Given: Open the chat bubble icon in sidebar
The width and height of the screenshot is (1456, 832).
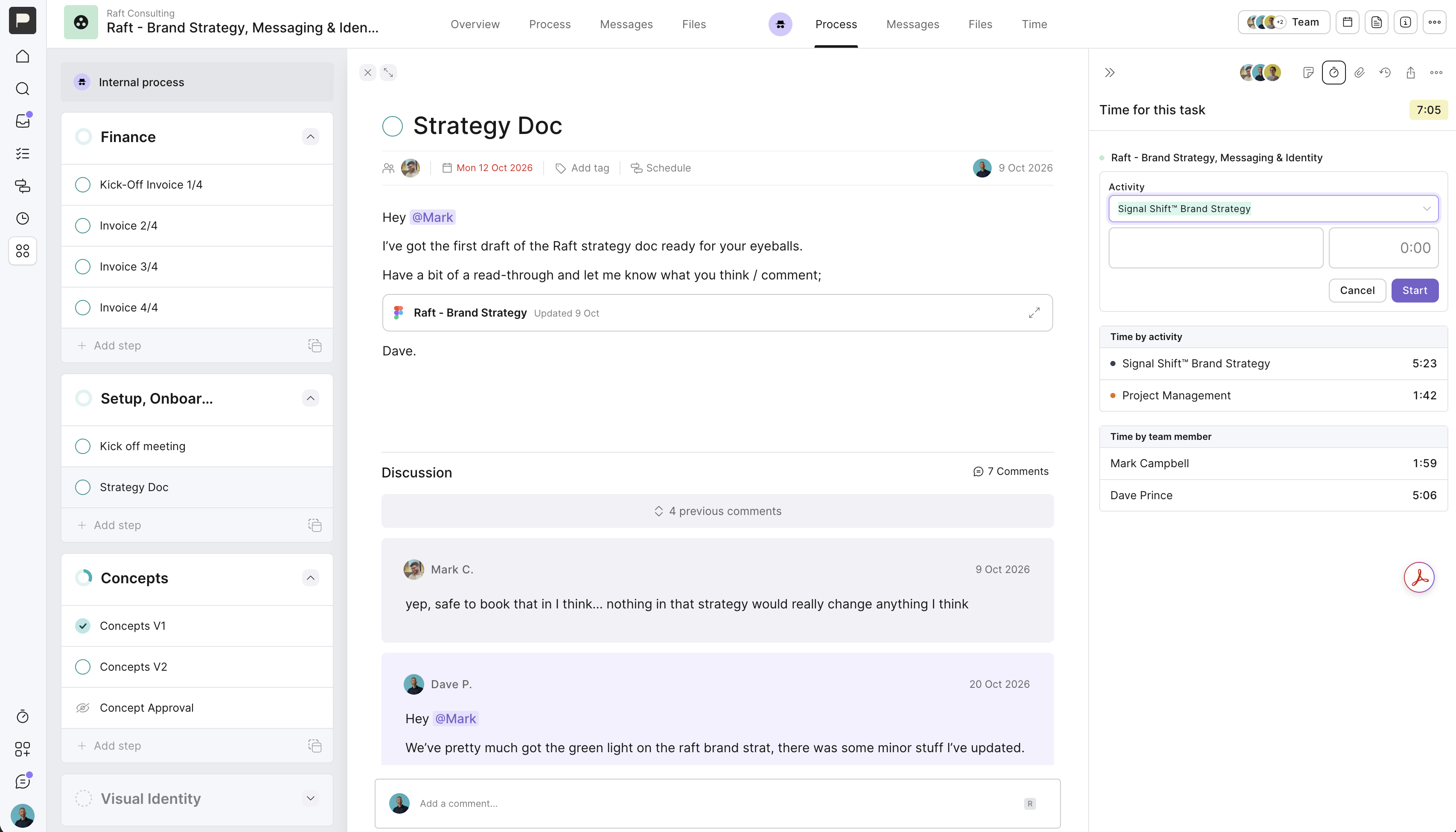Looking at the screenshot, I should pyautogui.click(x=22, y=782).
